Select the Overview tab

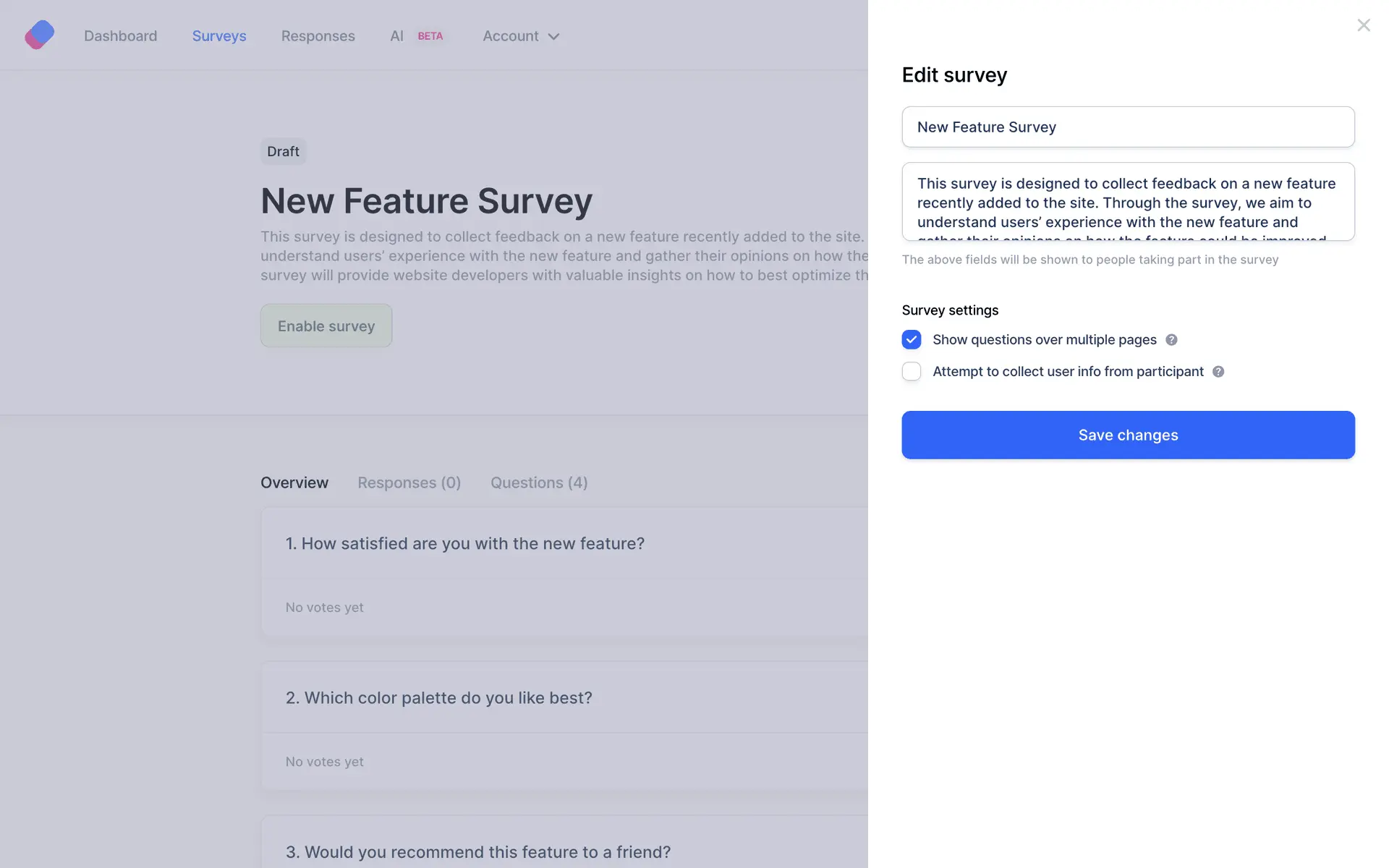point(294,482)
